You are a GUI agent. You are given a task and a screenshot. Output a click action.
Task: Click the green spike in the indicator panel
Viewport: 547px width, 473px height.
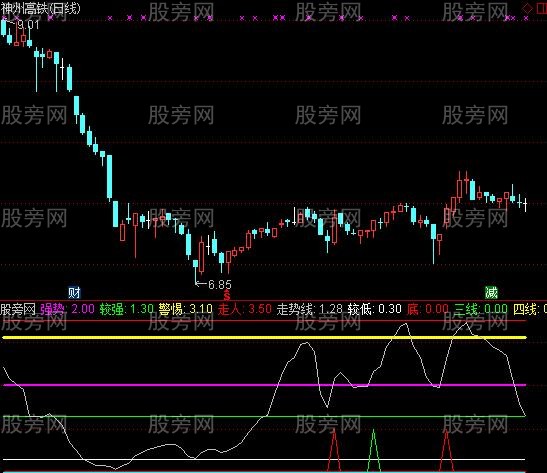coord(374,450)
